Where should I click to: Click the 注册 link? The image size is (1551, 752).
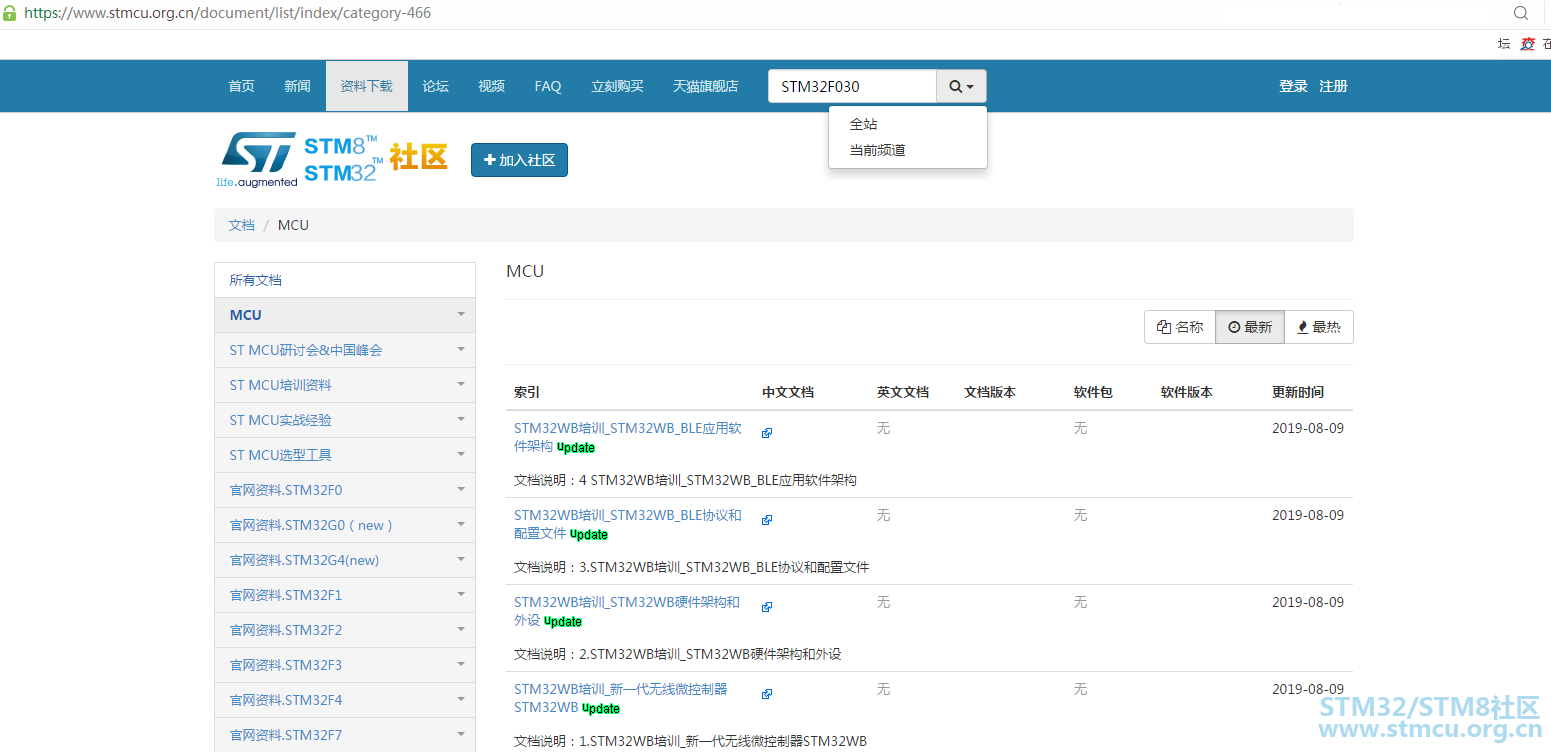[x=1334, y=86]
